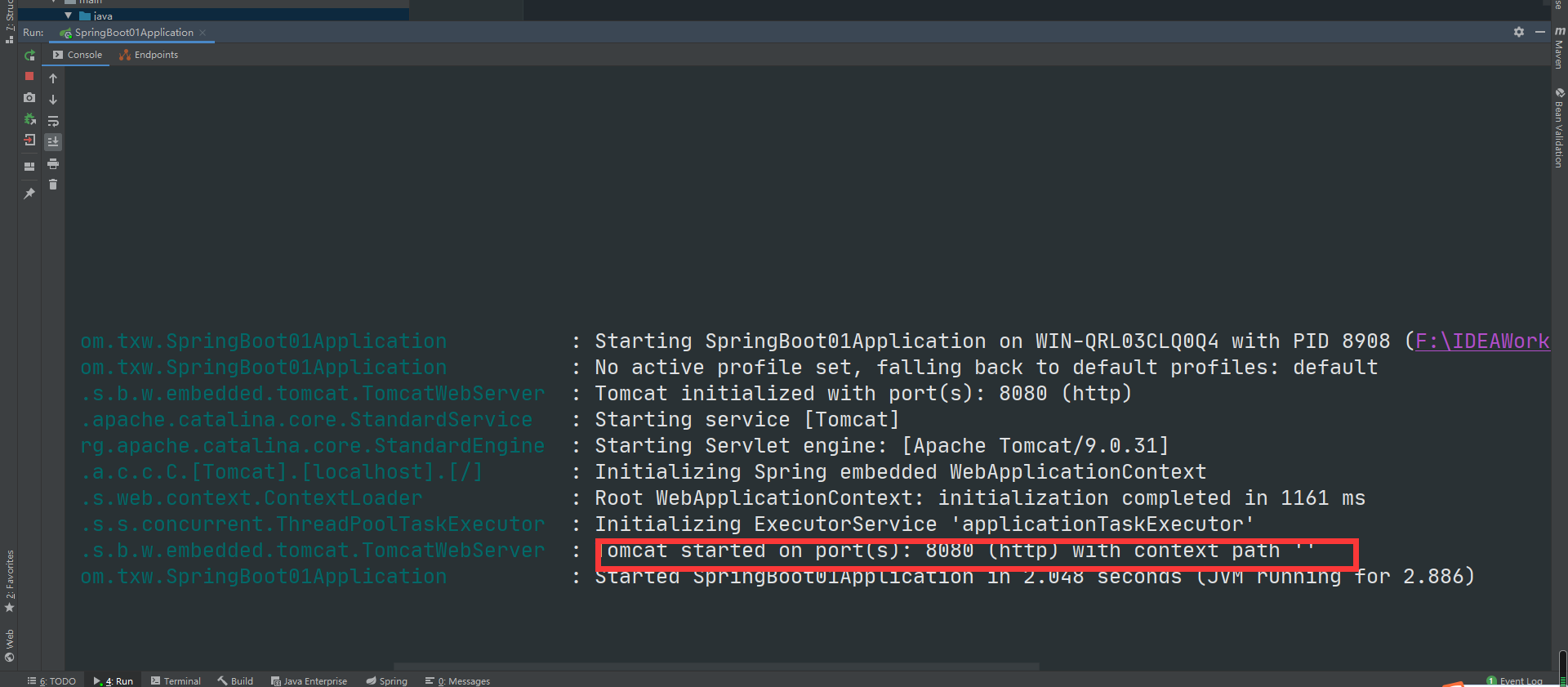The image size is (1568, 687).
Task: Print the console output
Action: tap(53, 163)
